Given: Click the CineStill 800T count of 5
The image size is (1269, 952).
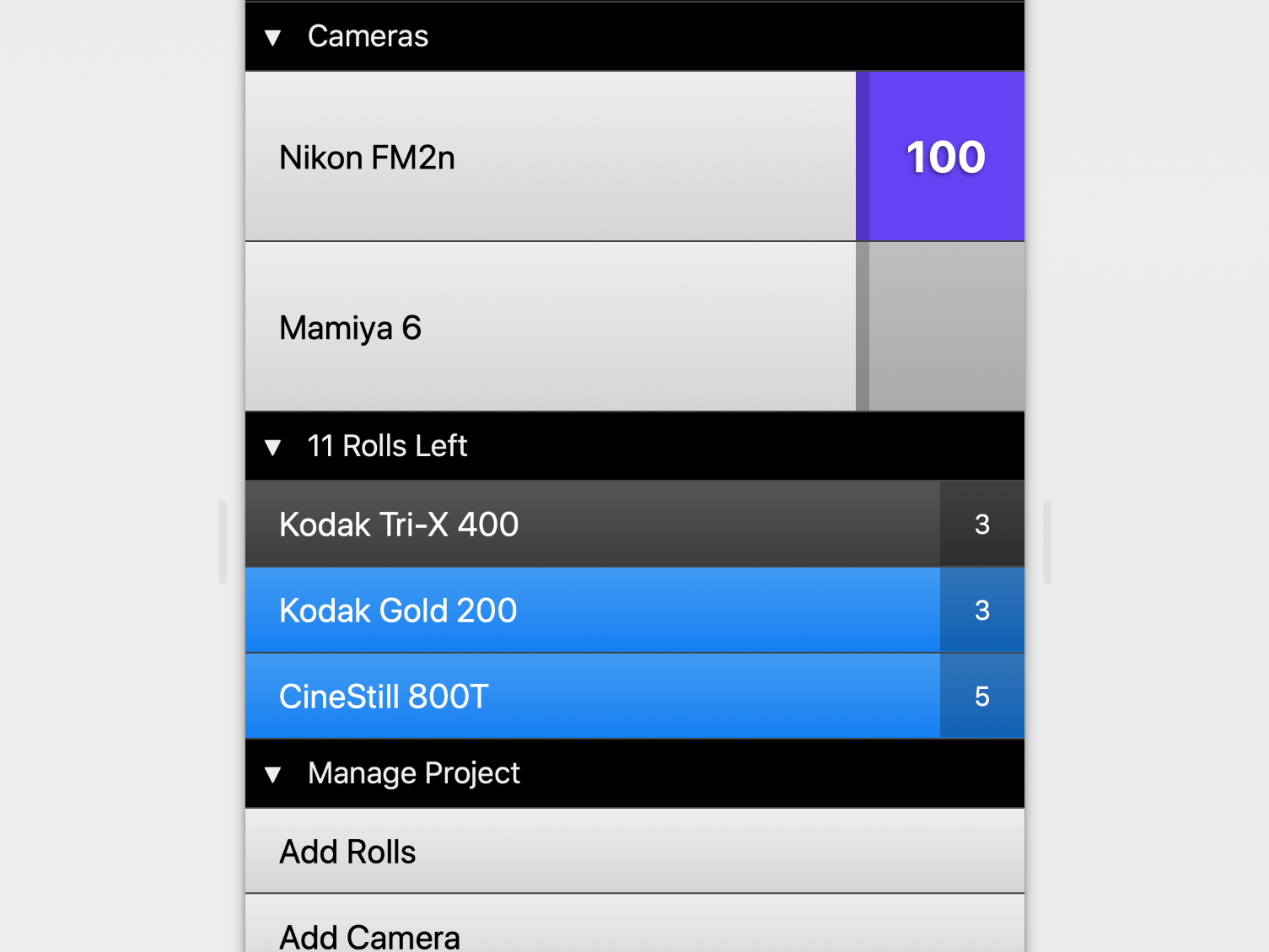Looking at the screenshot, I should click(981, 697).
